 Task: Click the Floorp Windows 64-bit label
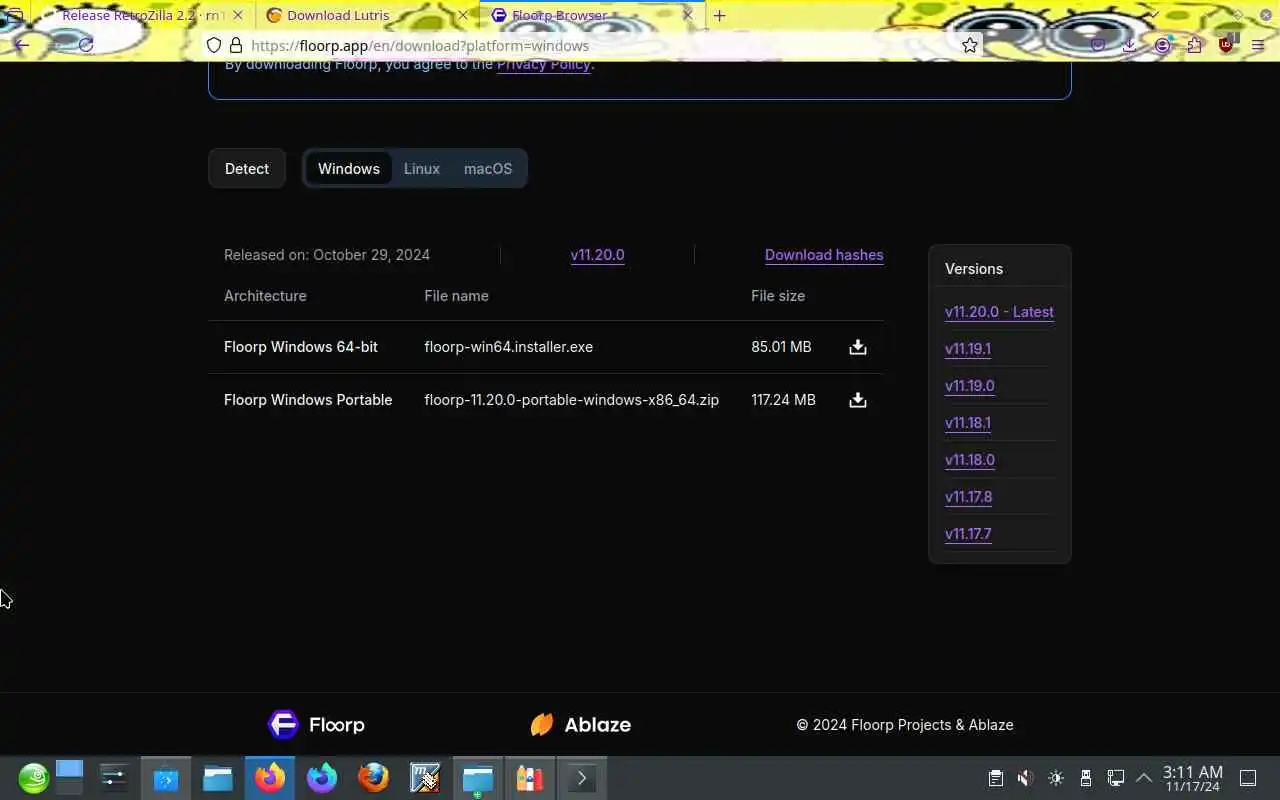(301, 347)
